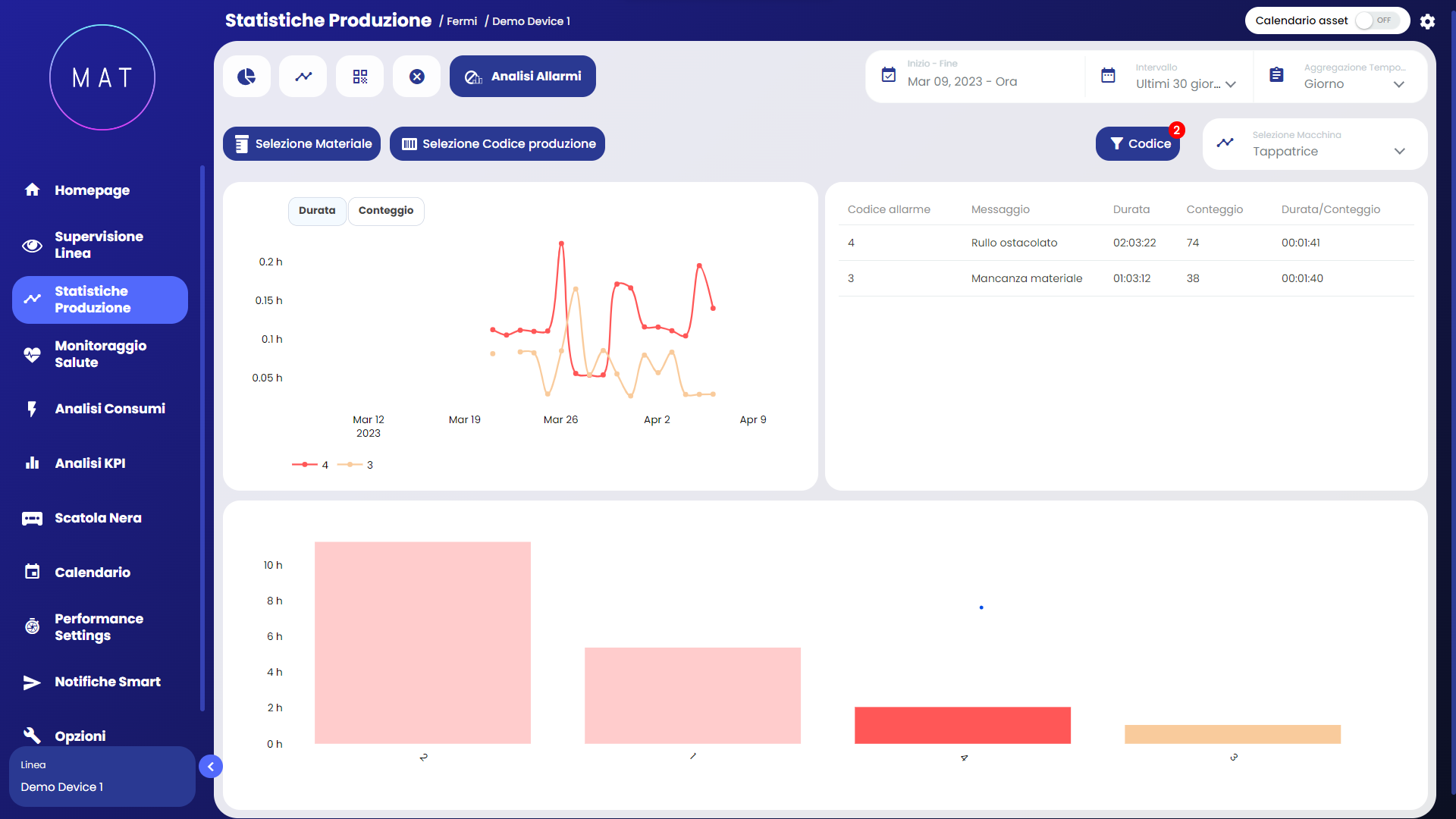Expand Selezione Macchina Tappatrice dropdown

click(x=1327, y=151)
